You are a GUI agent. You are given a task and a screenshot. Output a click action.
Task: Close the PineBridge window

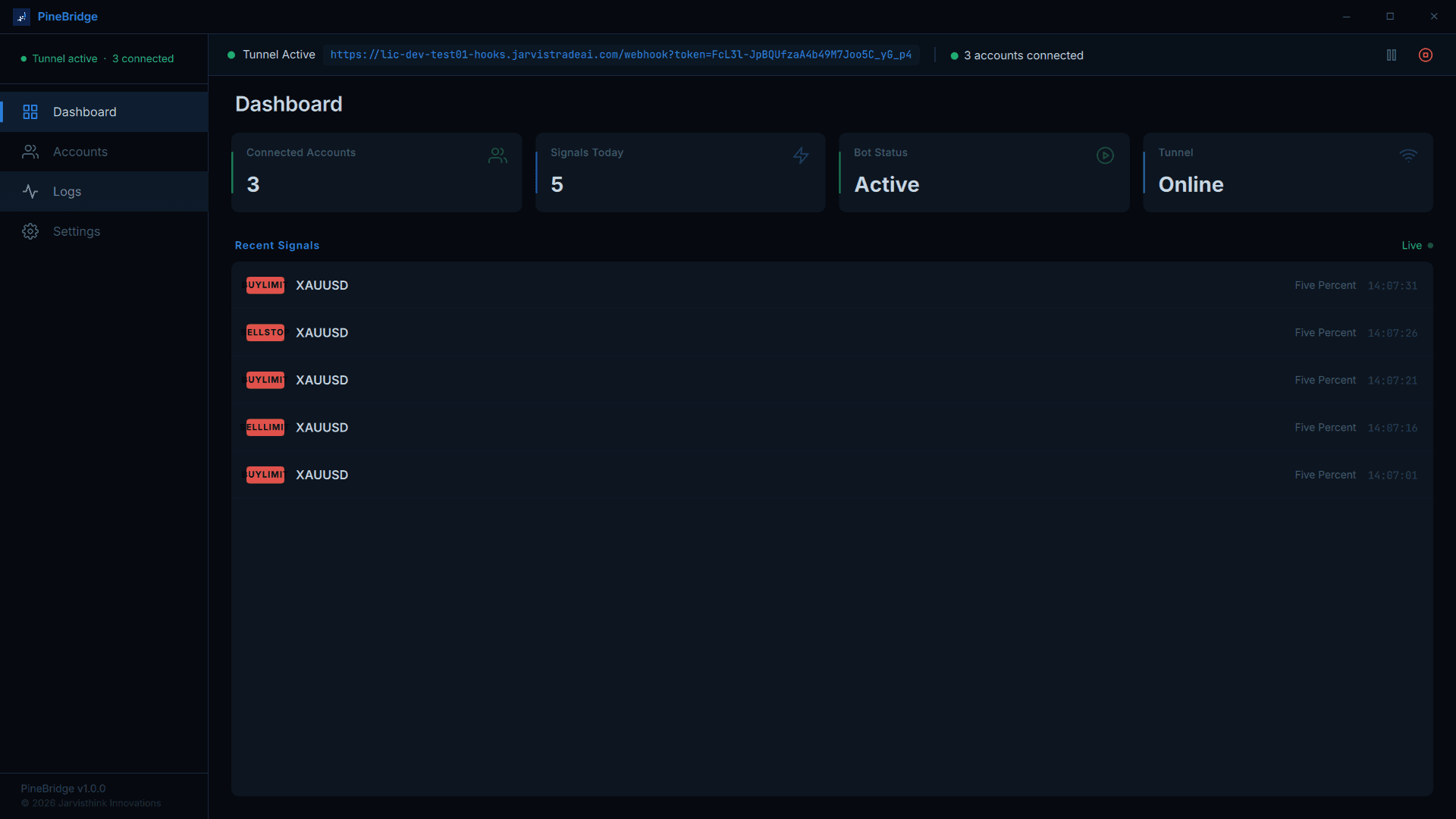(x=1434, y=17)
